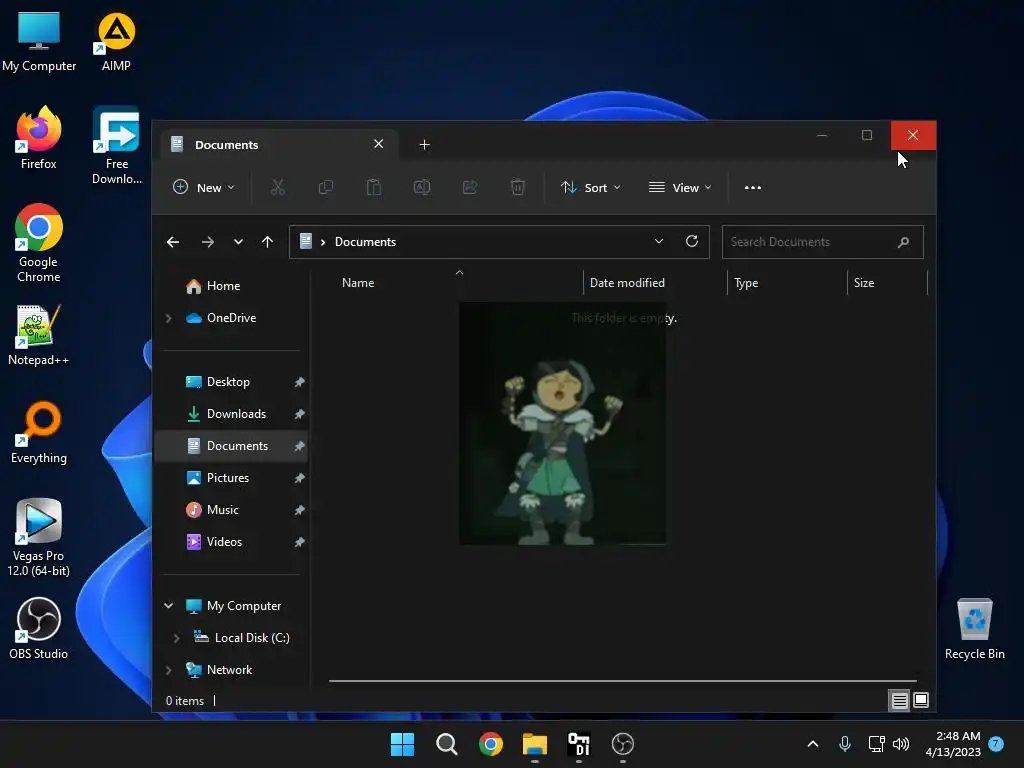Open Notepad++ desktop shortcut
This screenshot has width=1024, height=768.
[x=39, y=335]
